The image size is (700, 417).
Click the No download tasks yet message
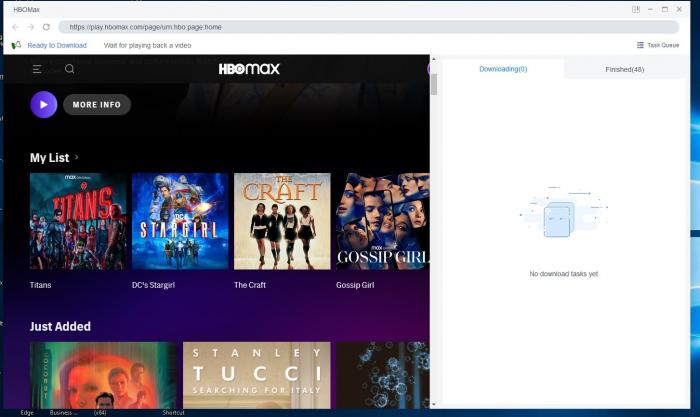[x=563, y=274]
